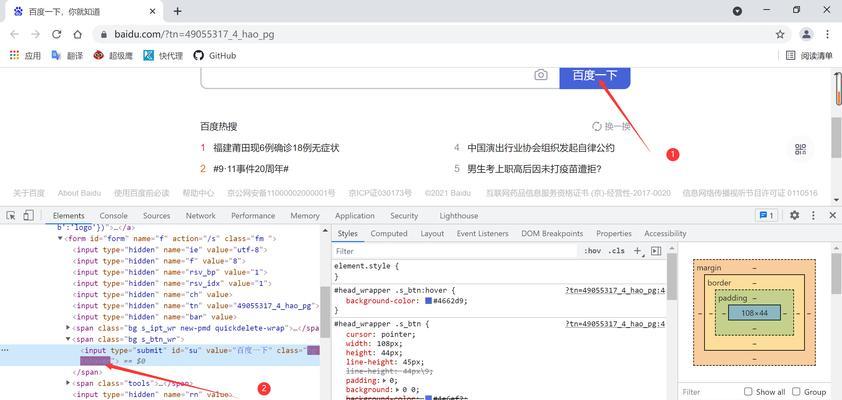
Task: Switch to the Network tab
Action: (200, 215)
